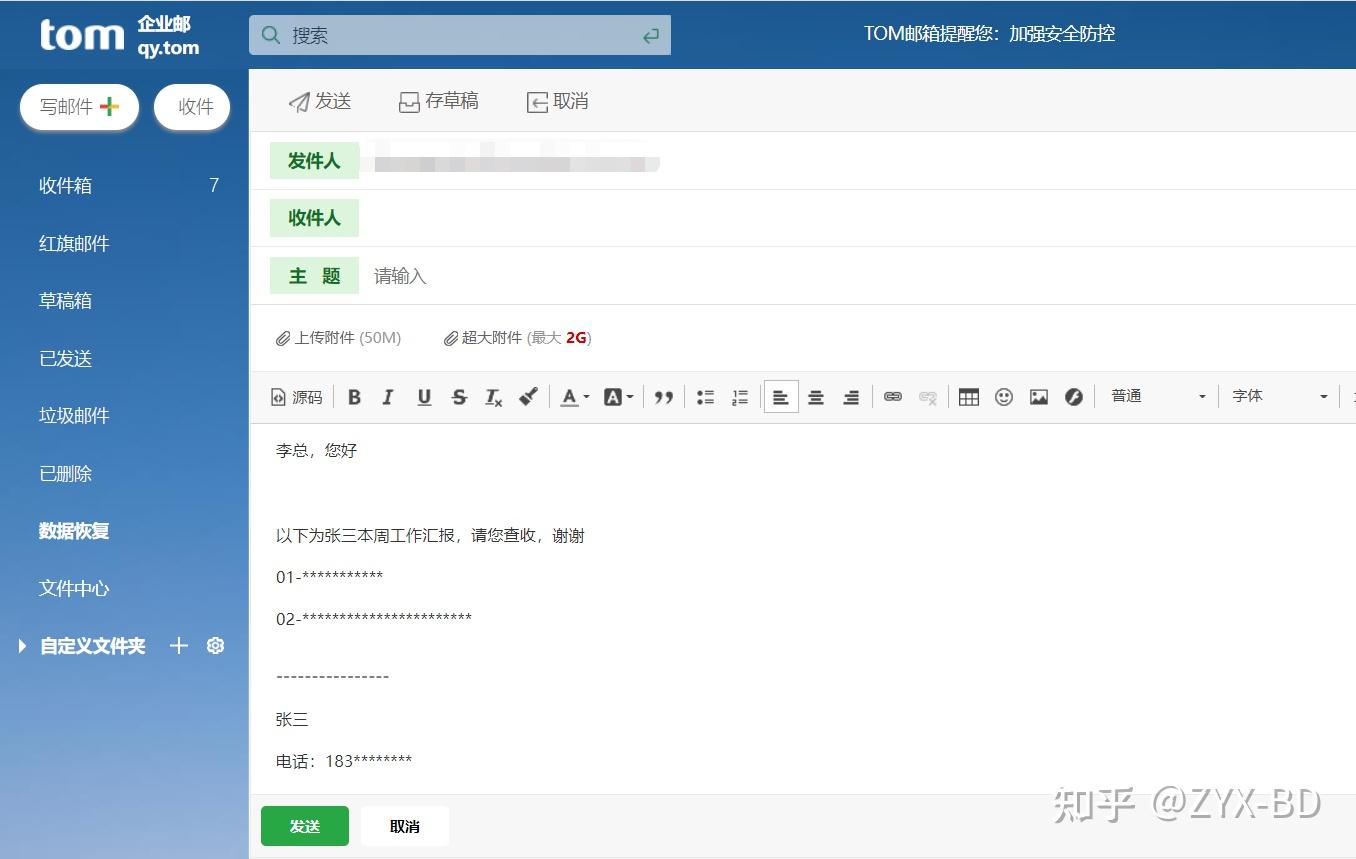Add a new custom folder with plus icon

pos(178,646)
